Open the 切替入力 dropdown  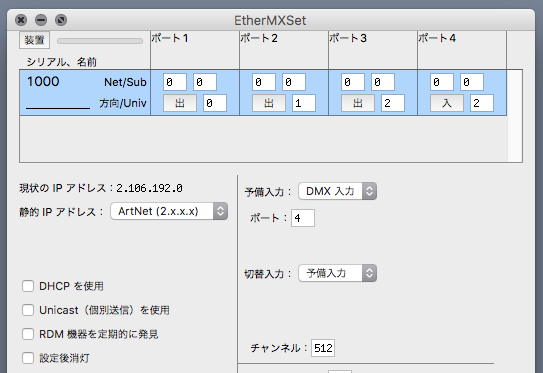click(x=337, y=273)
